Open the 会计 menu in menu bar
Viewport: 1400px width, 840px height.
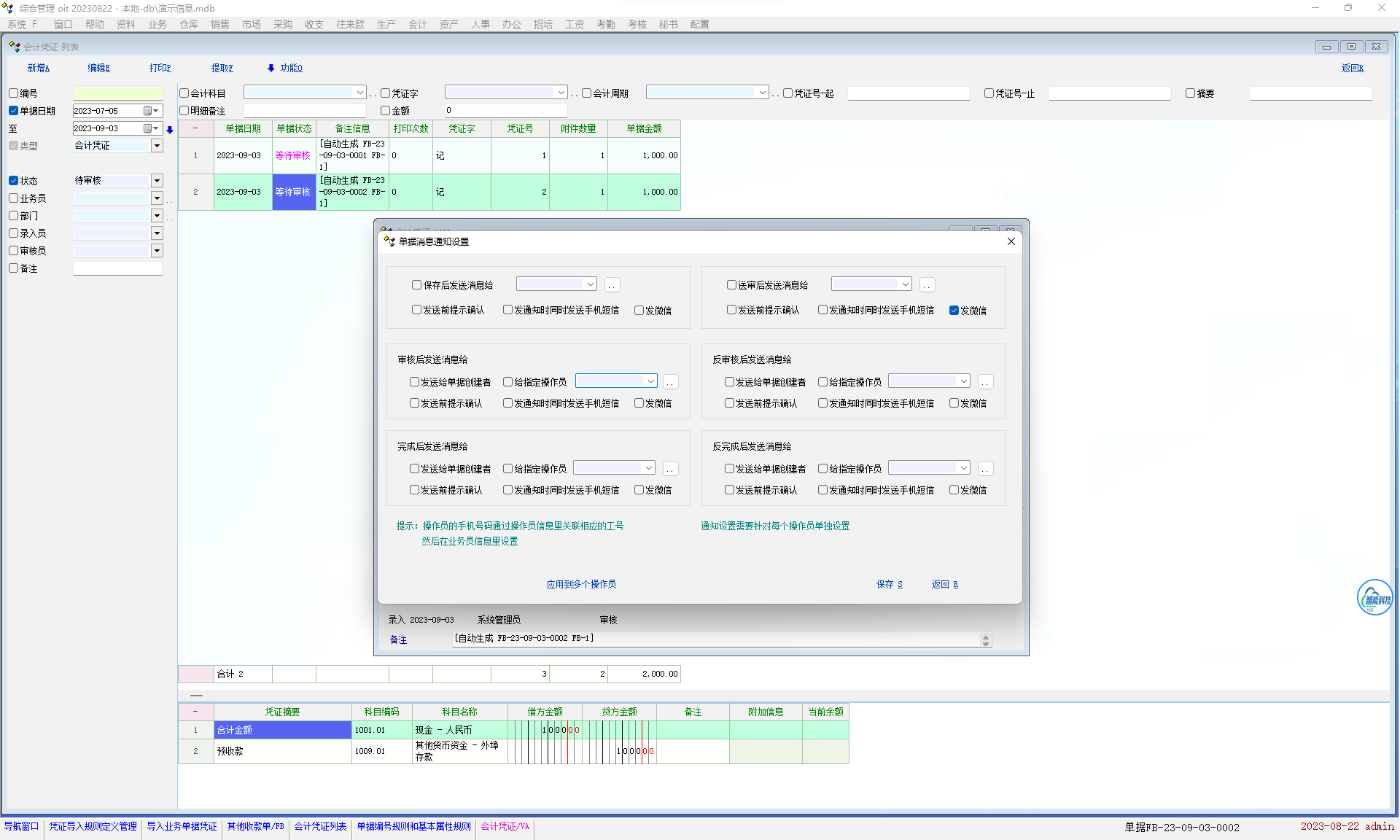point(417,24)
